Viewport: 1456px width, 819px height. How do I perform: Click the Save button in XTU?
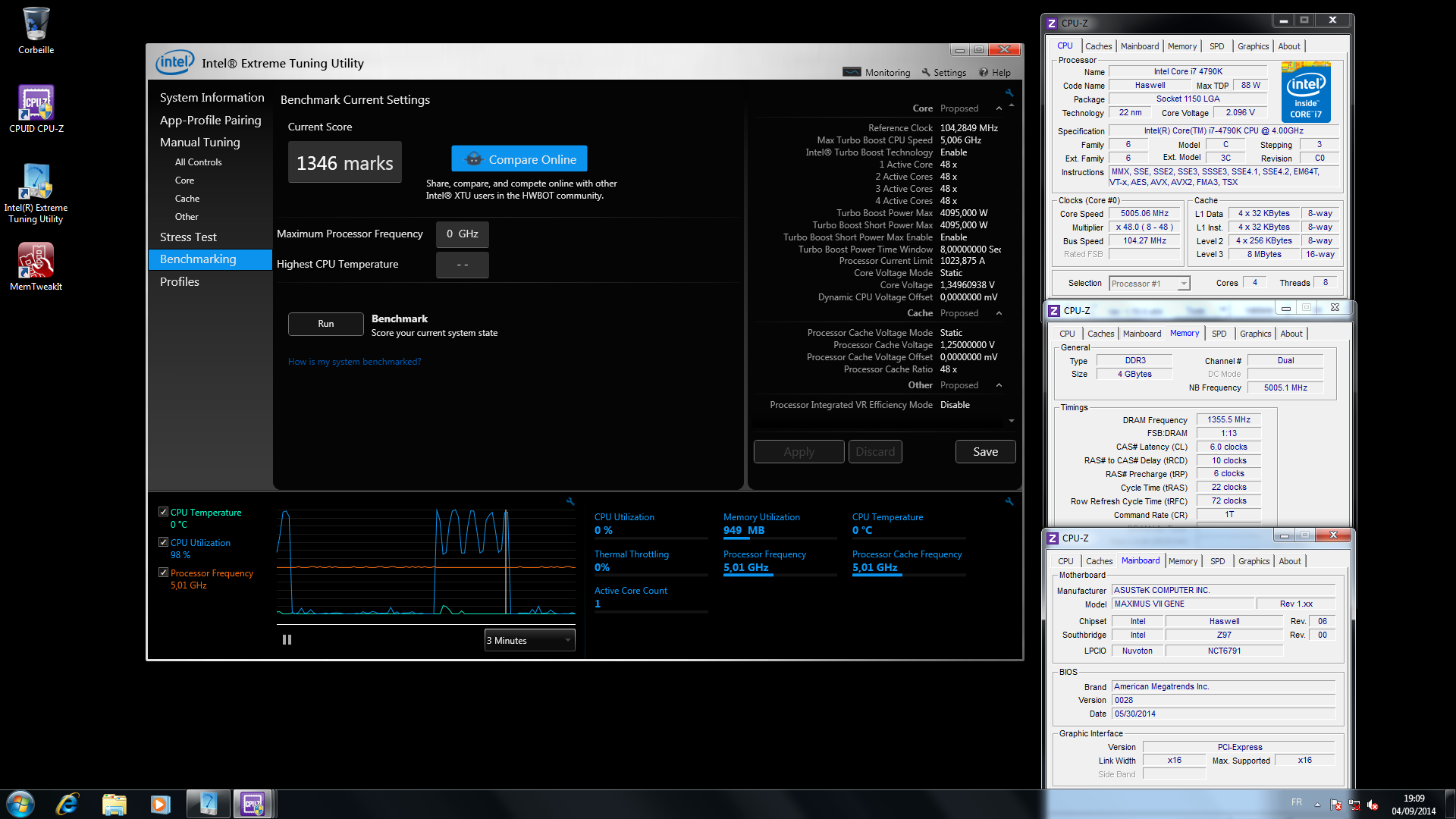pyautogui.click(x=985, y=452)
